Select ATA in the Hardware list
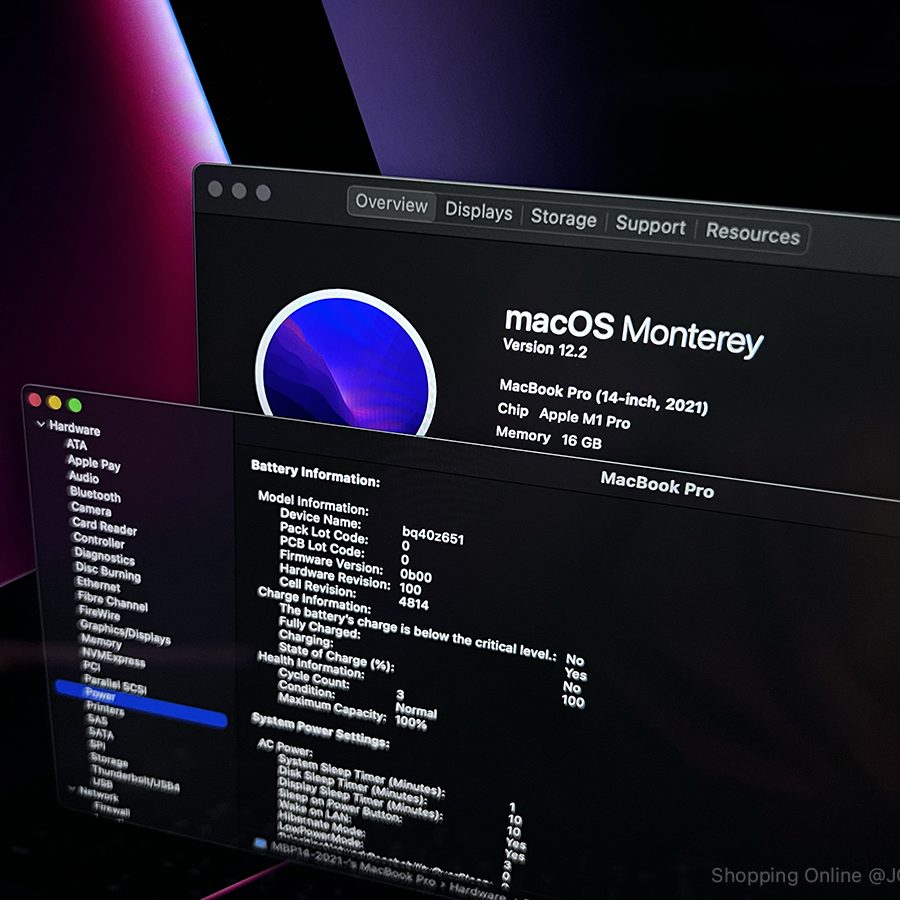This screenshot has width=900, height=900. point(76,444)
